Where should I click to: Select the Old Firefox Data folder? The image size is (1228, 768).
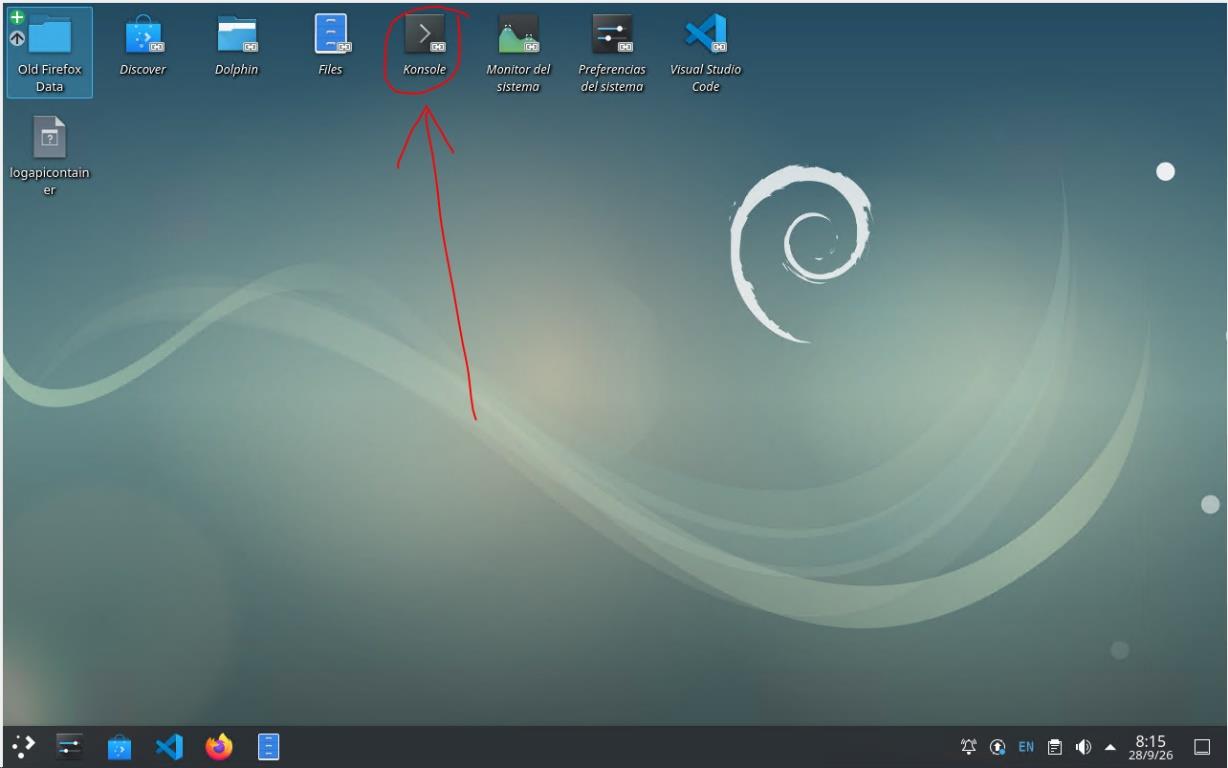pyautogui.click(x=50, y=53)
